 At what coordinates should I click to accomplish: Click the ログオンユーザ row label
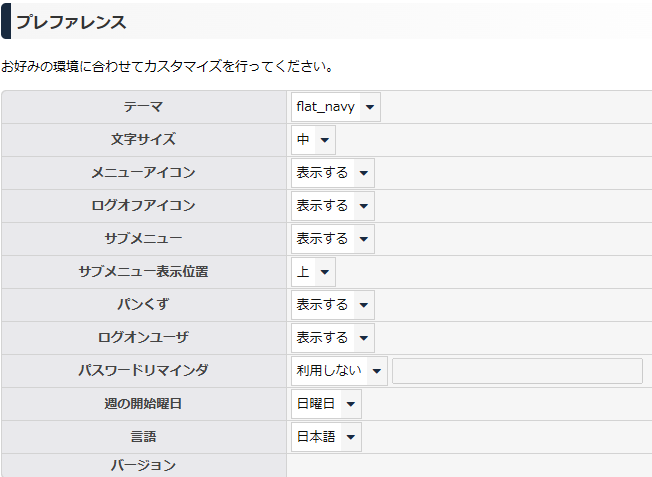(143, 338)
